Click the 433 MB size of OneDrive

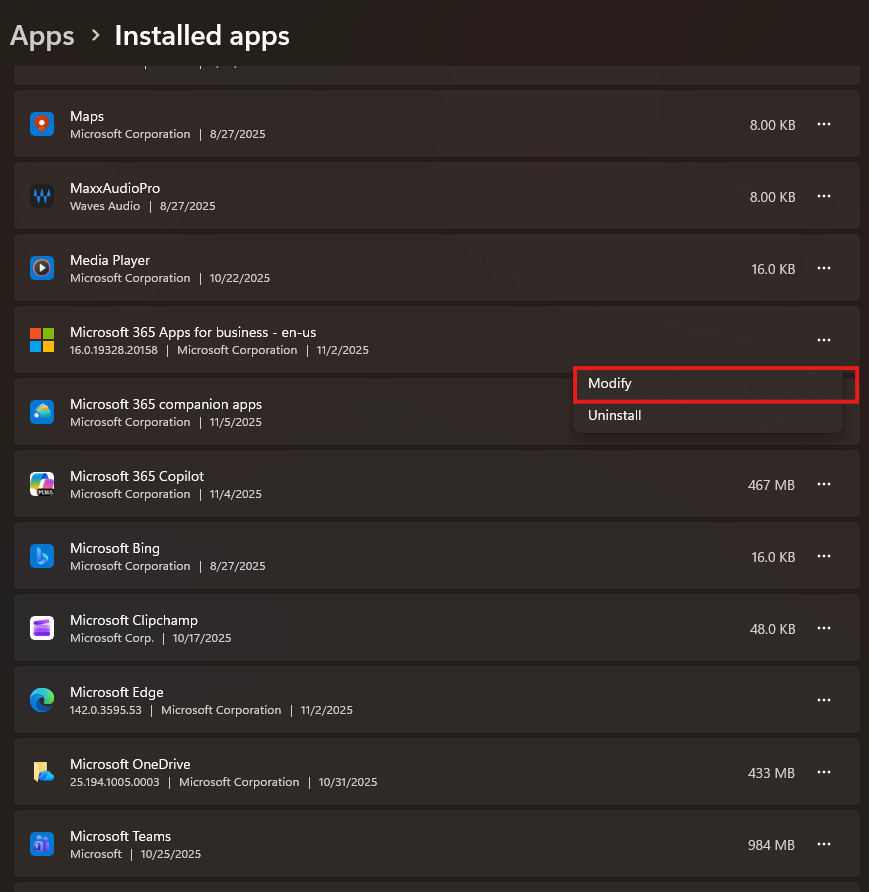coord(771,773)
